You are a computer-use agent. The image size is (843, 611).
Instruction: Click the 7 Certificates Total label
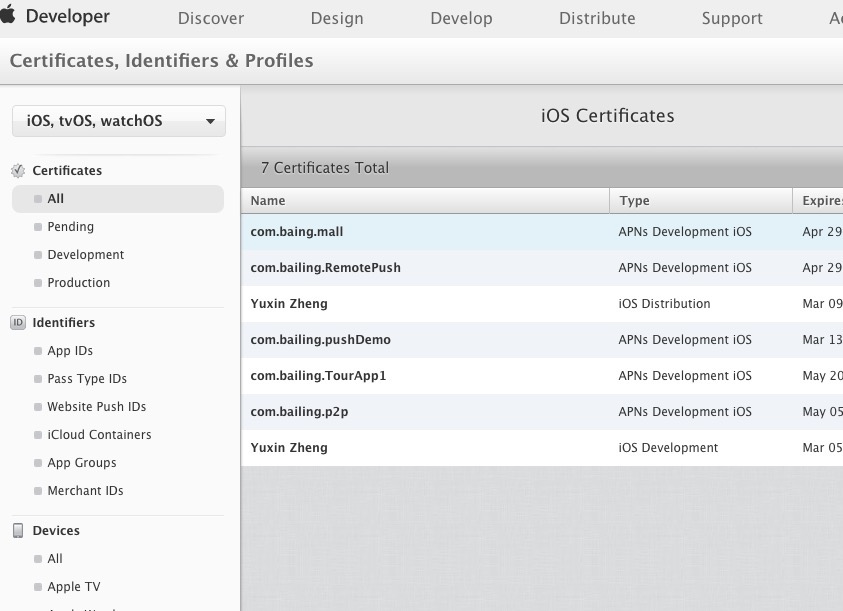pyautogui.click(x=325, y=168)
